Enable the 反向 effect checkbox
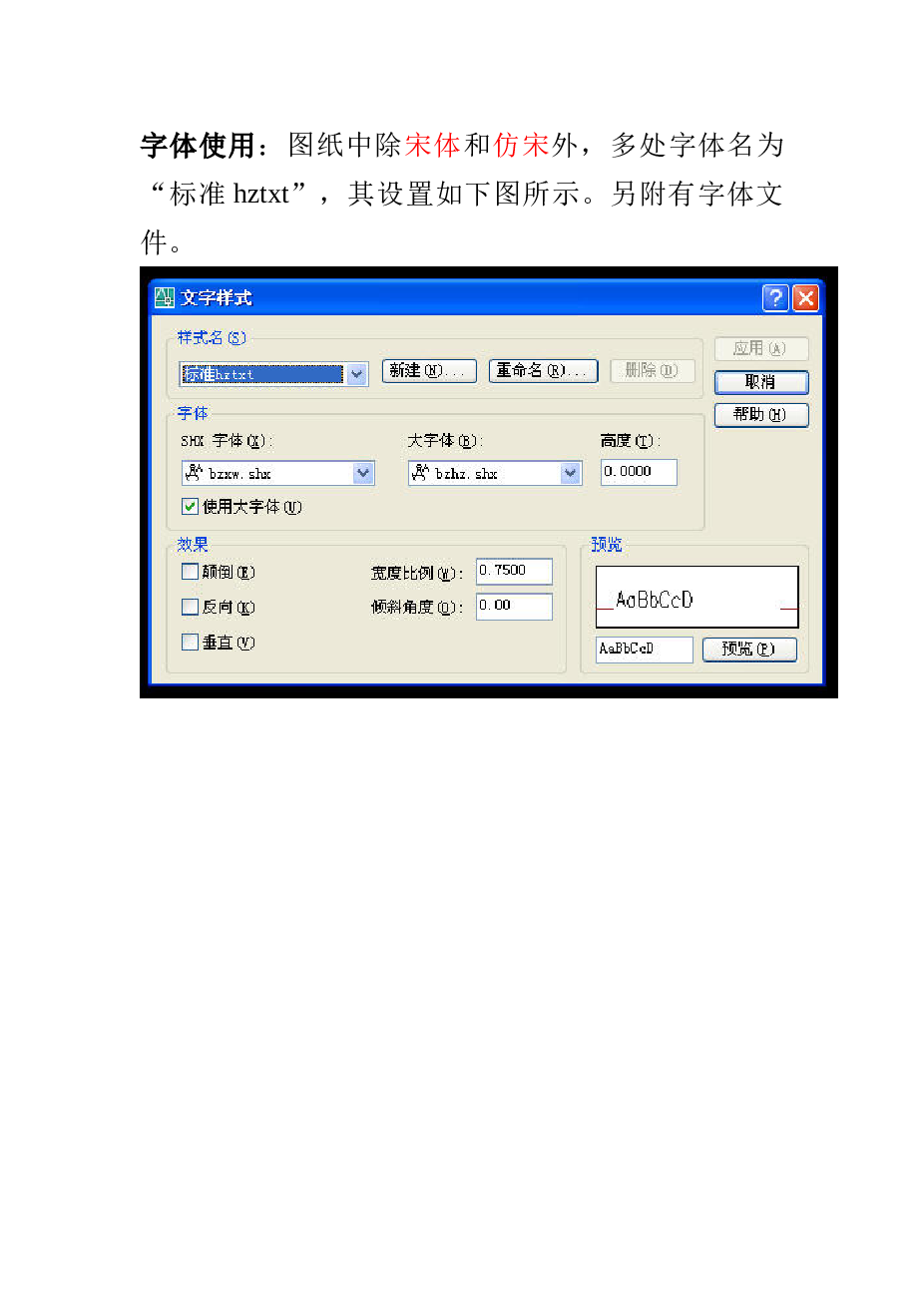 click(190, 607)
